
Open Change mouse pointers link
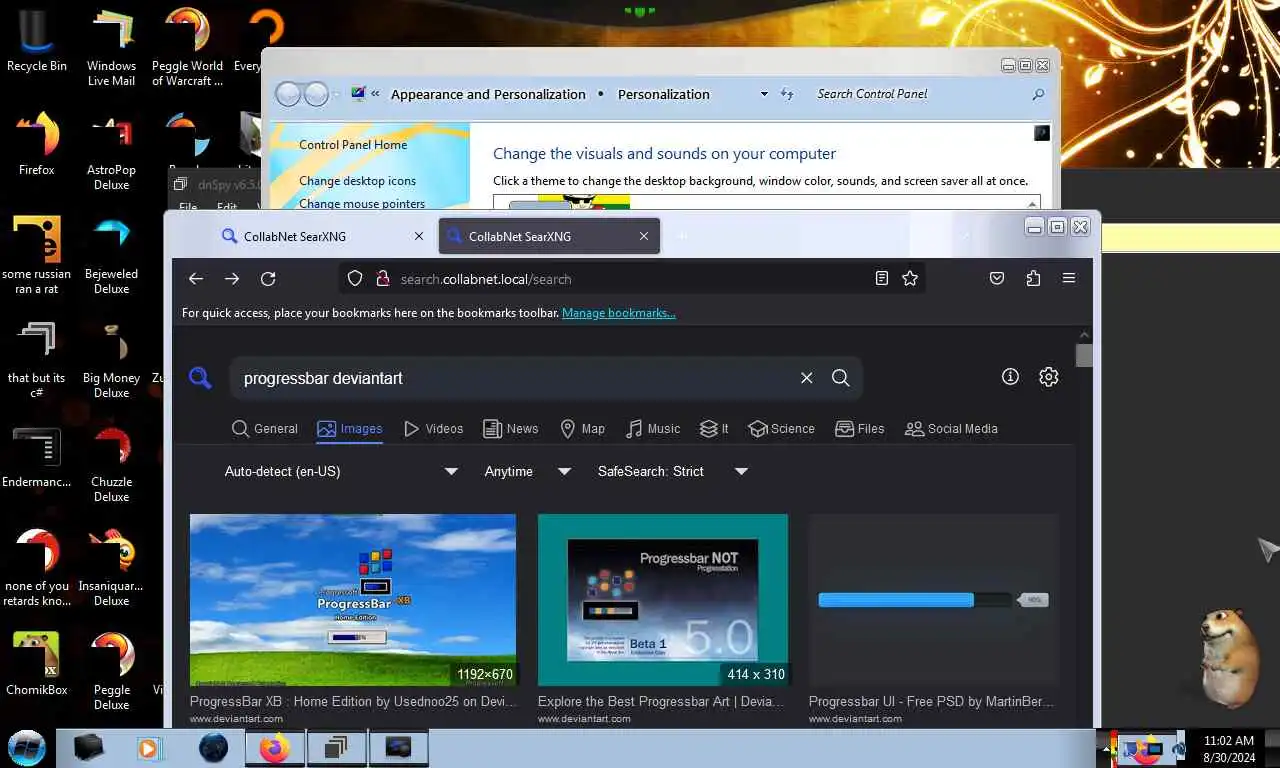(362, 204)
